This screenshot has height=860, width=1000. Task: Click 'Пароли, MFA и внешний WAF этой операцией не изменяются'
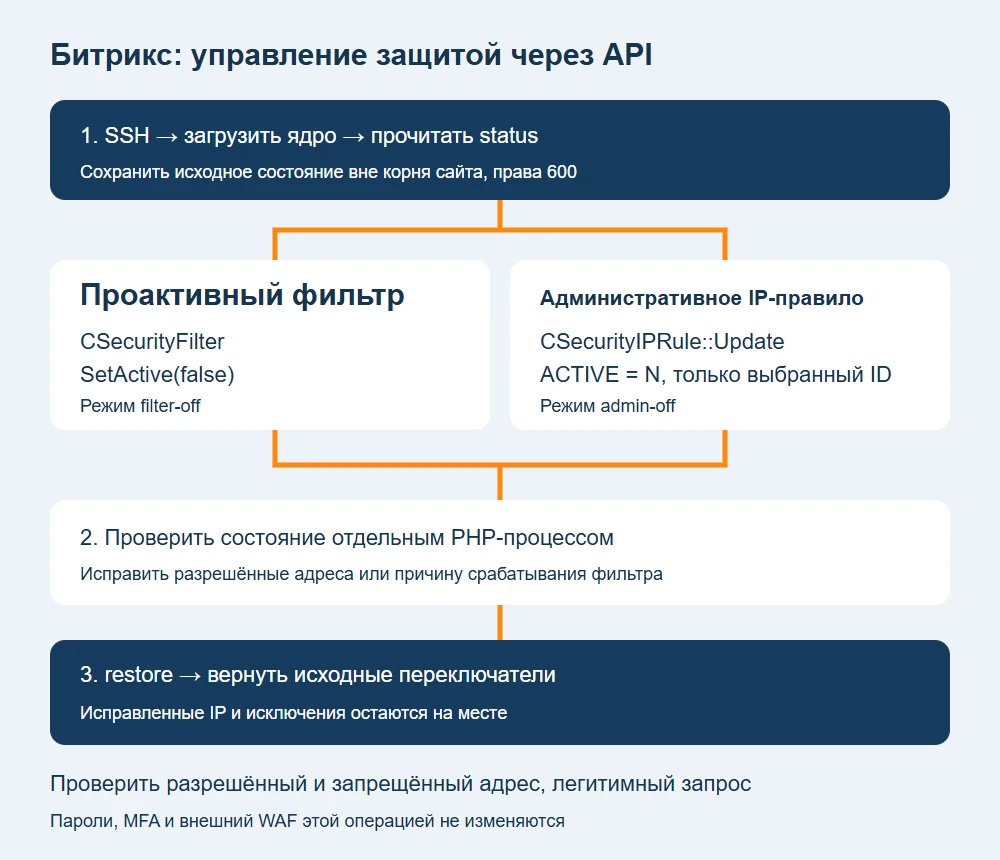(x=307, y=821)
